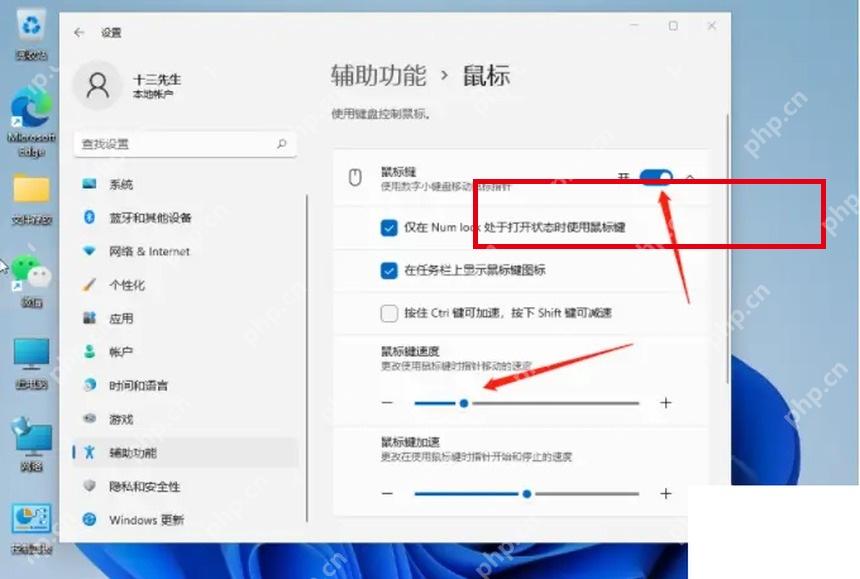860x579 pixels.
Task: Click the paintbrush icon for 个性化
Action: 89,285
